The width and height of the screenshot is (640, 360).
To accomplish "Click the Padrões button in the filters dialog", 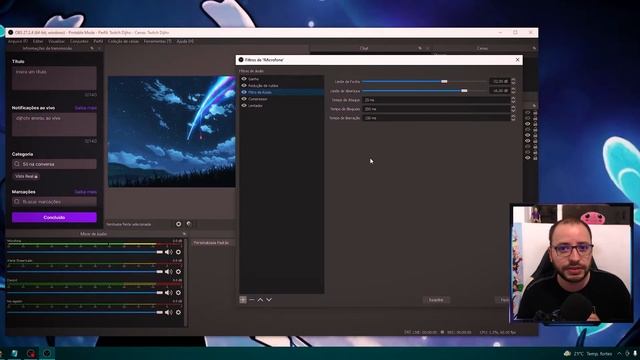I will tap(436, 300).
